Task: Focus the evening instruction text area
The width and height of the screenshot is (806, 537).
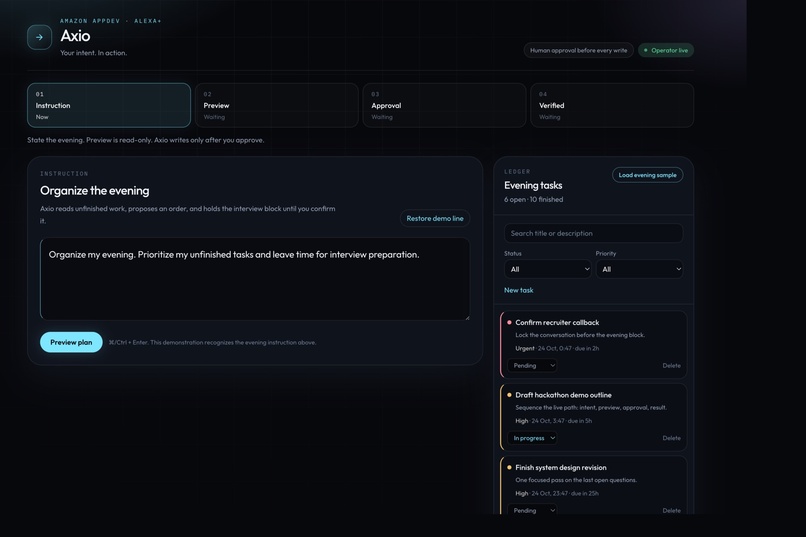Action: (255, 279)
